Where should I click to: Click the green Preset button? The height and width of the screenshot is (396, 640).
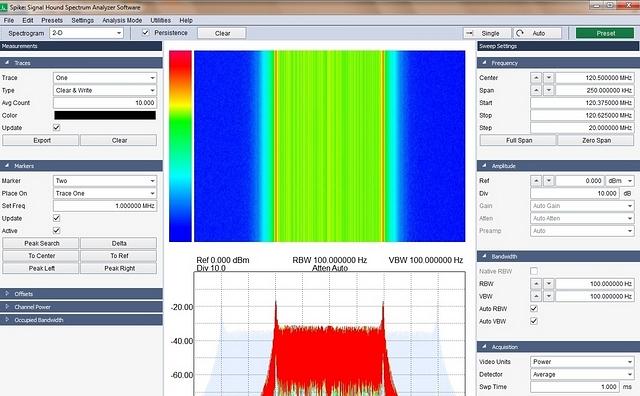tap(605, 33)
